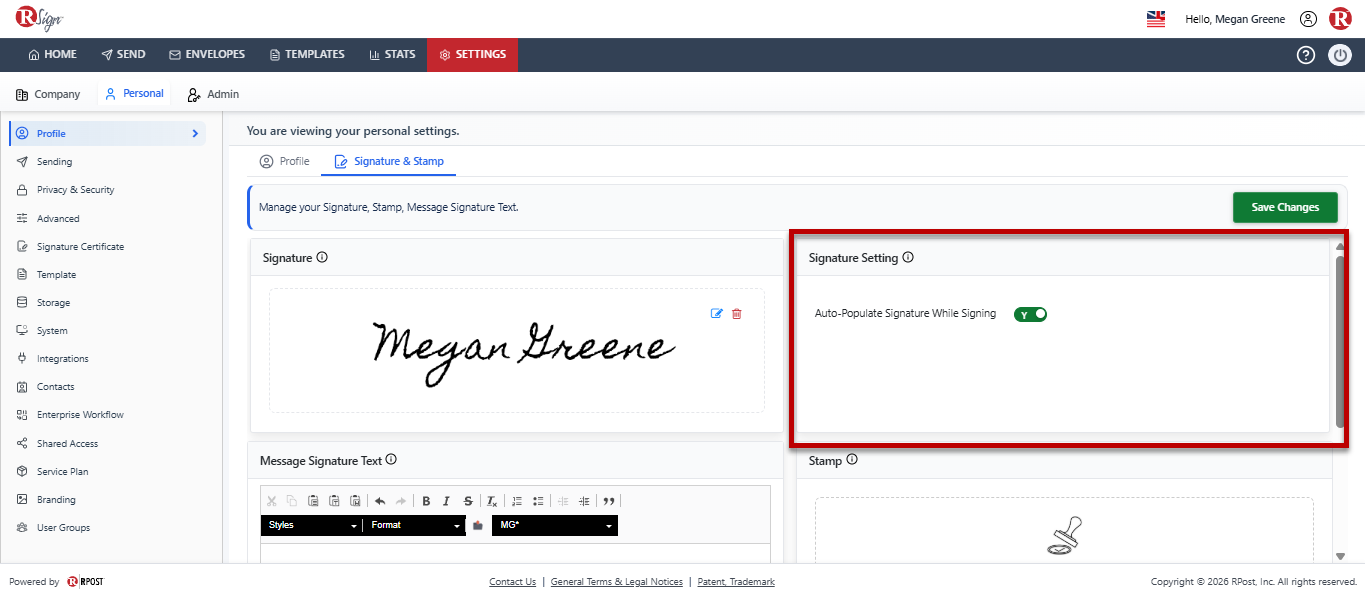
Task: Apply italic formatting
Action: (447, 501)
